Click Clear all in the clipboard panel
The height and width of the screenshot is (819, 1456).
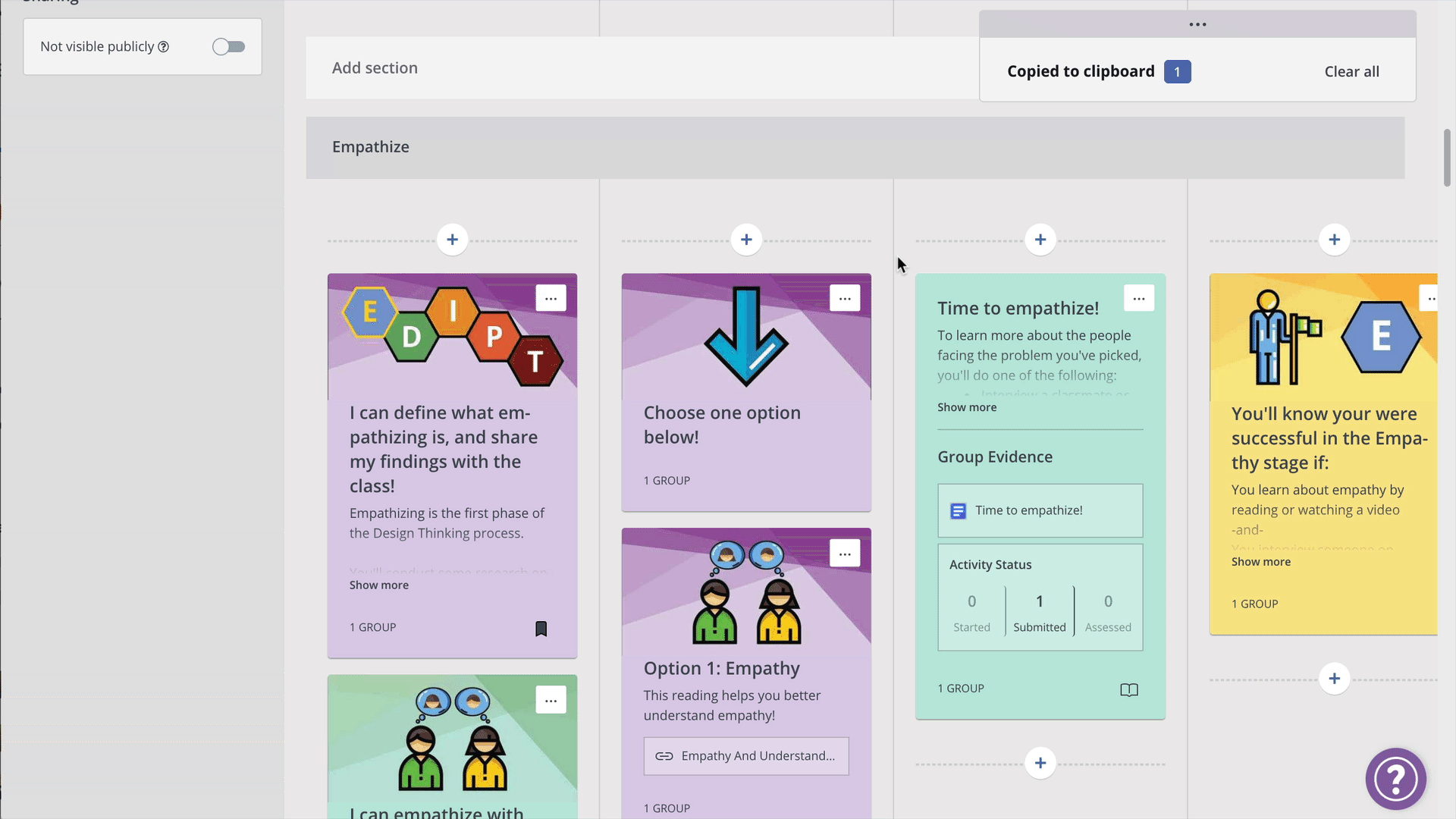(x=1351, y=71)
